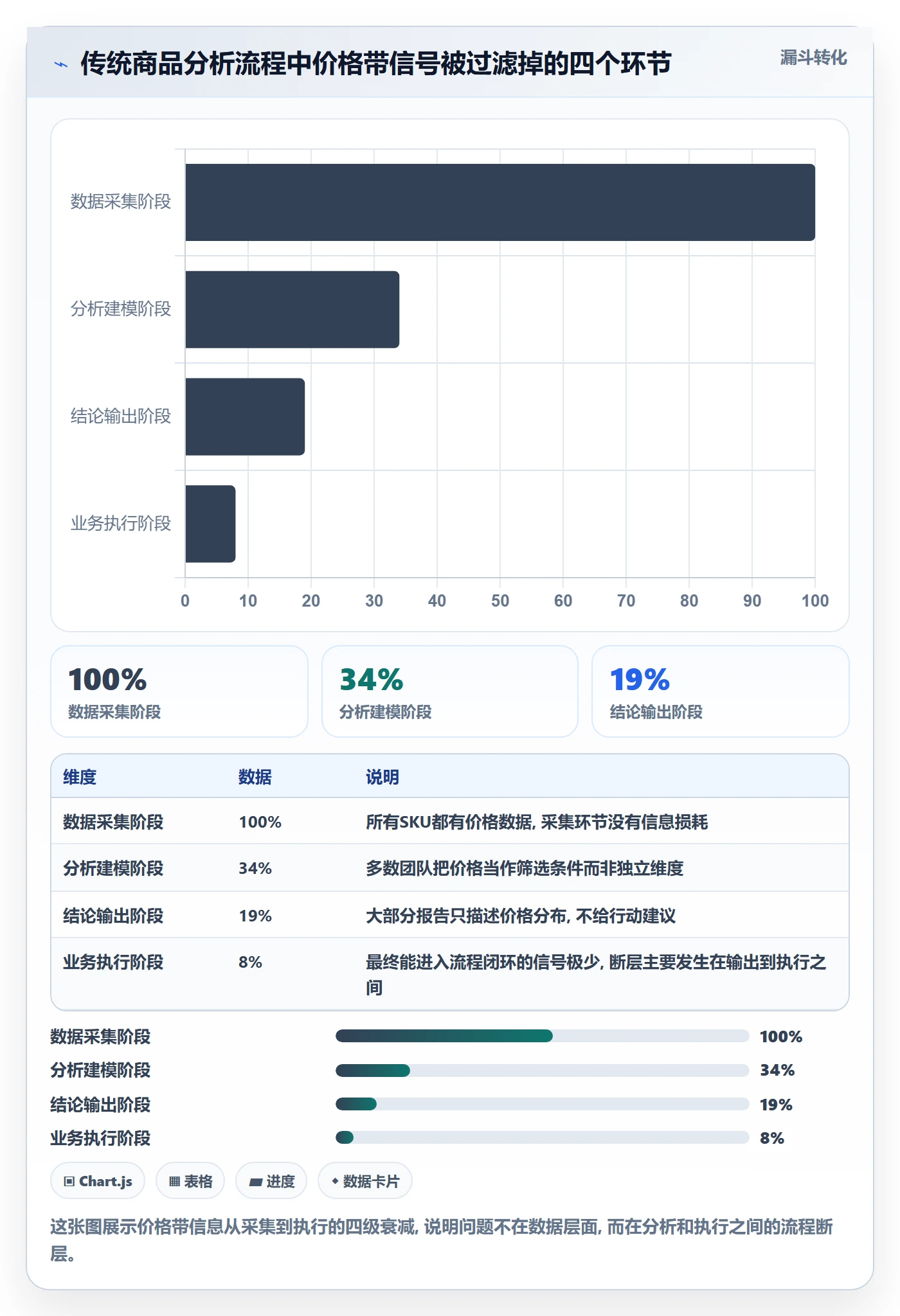Select the 表格 chip
The image size is (900, 1316).
190,1181
